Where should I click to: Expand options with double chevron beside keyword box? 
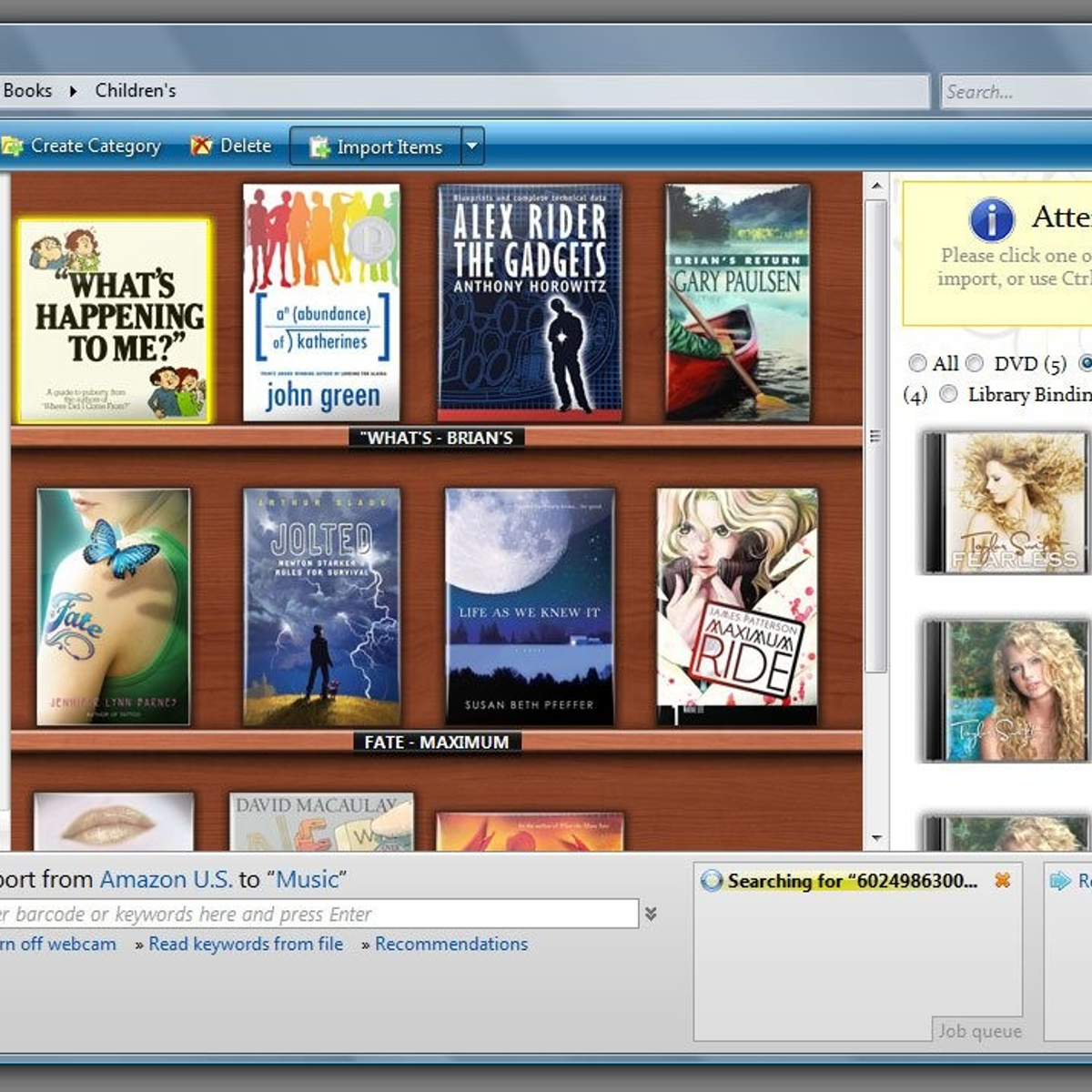[651, 914]
